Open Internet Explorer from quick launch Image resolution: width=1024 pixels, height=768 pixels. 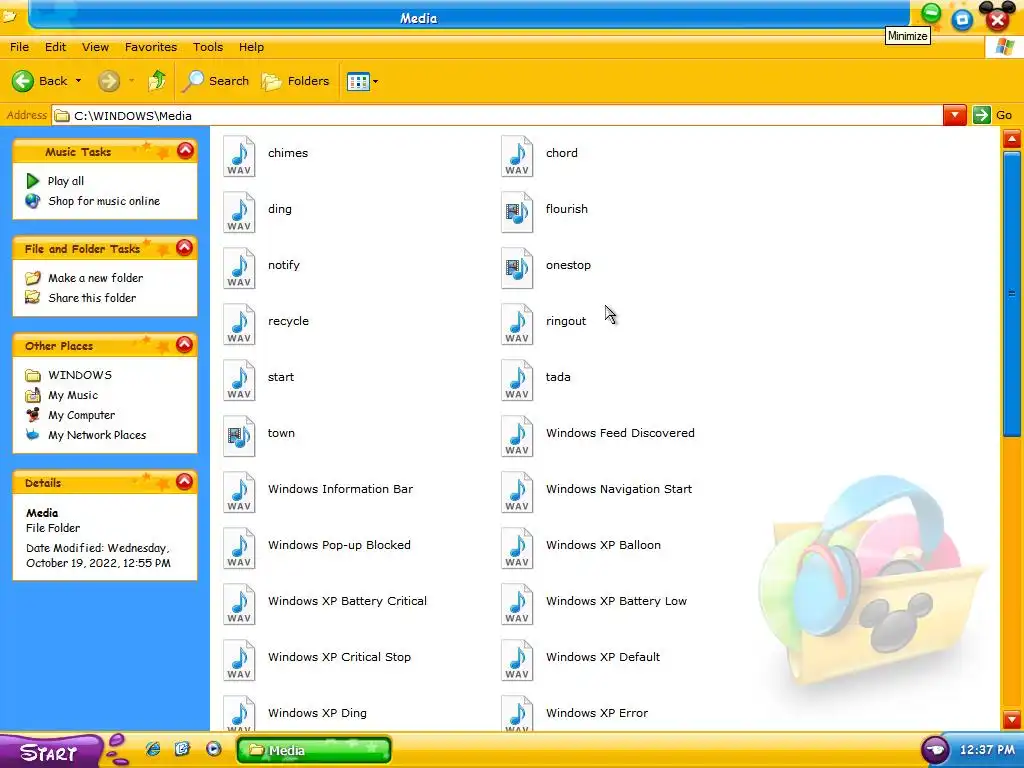tap(153, 749)
